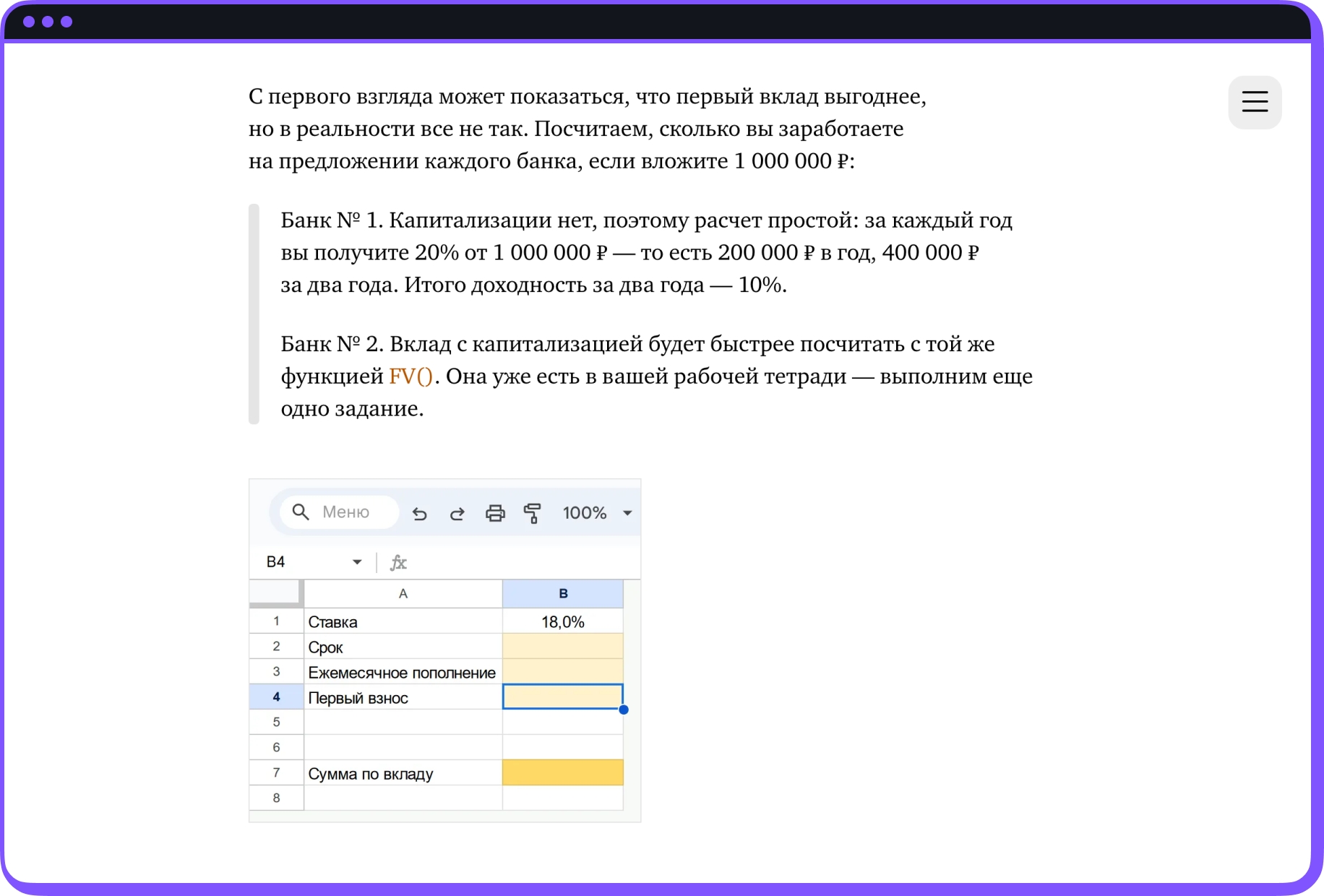Click selected cell B4 beside Первый взнос
Image resolution: width=1324 pixels, height=896 pixels.
point(563,697)
